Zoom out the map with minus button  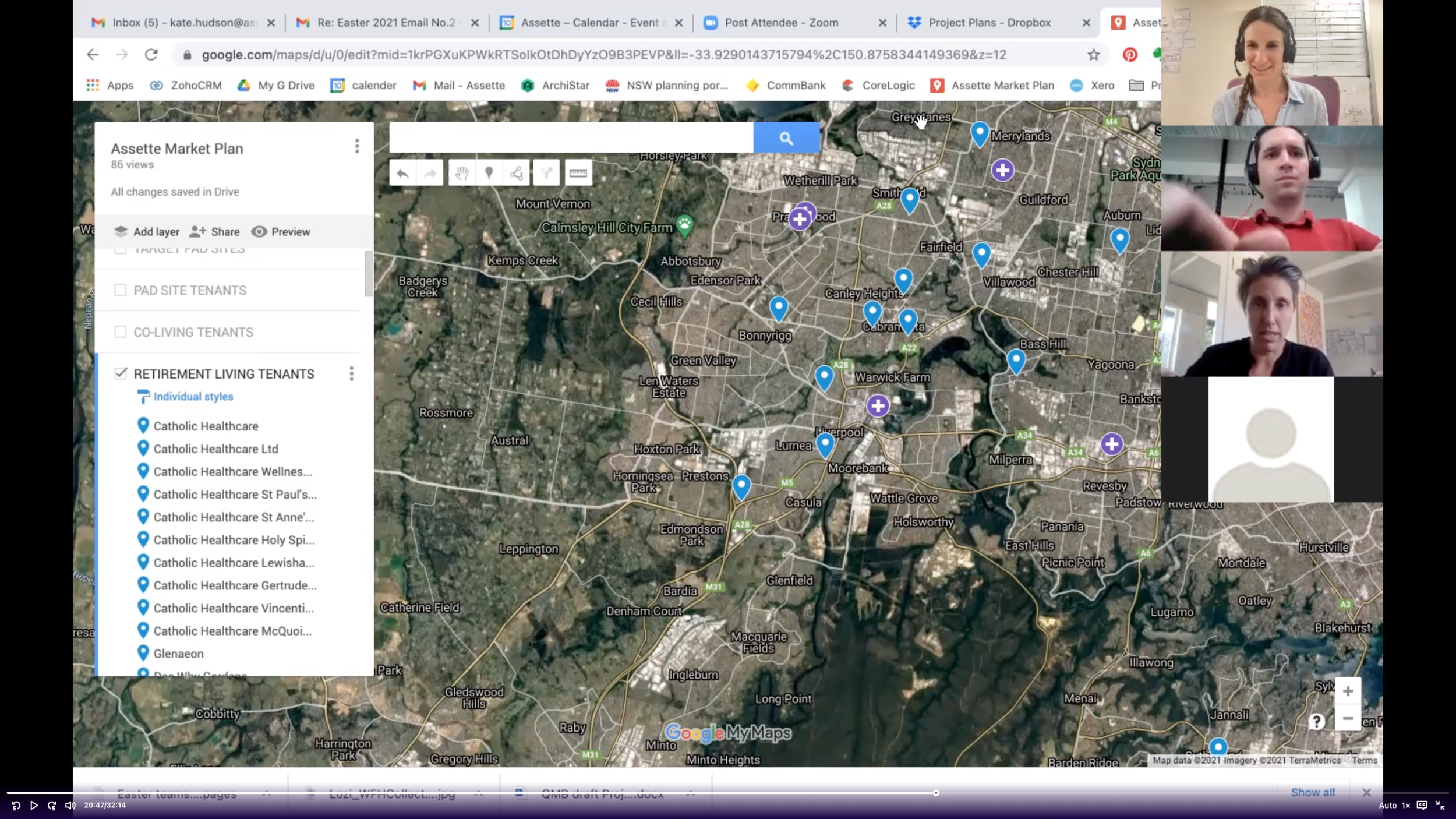click(x=1348, y=718)
